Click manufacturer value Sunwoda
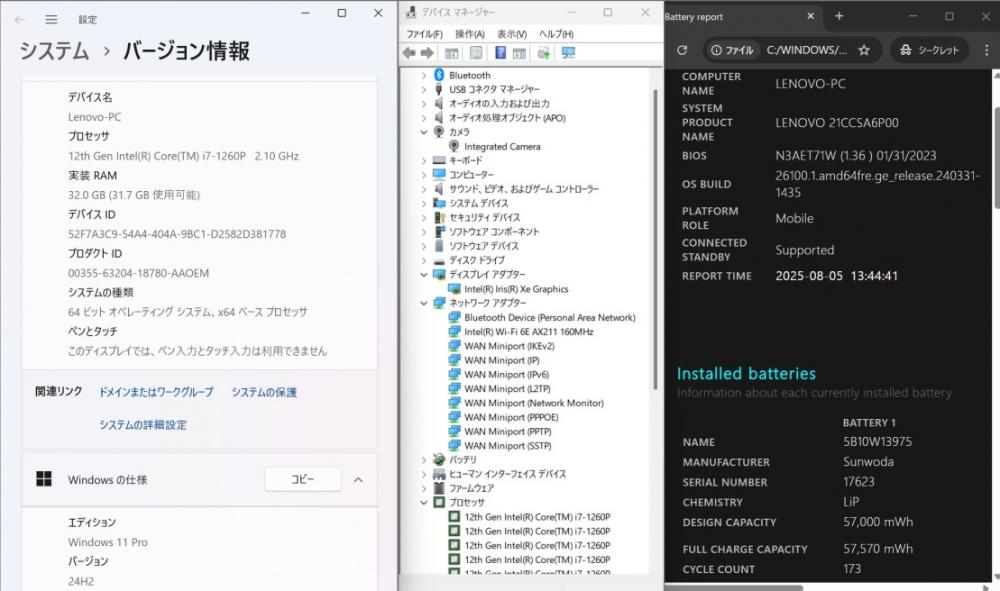This screenshot has width=1000, height=591. pos(868,462)
